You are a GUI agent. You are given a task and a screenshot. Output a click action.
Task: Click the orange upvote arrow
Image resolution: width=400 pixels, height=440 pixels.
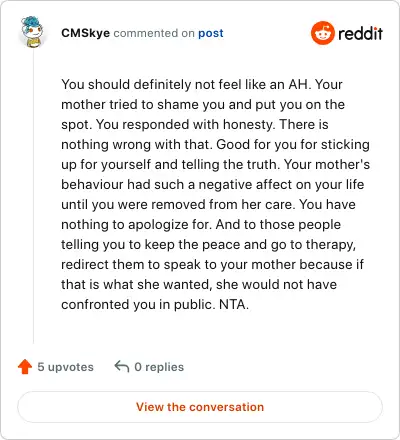coord(25,367)
